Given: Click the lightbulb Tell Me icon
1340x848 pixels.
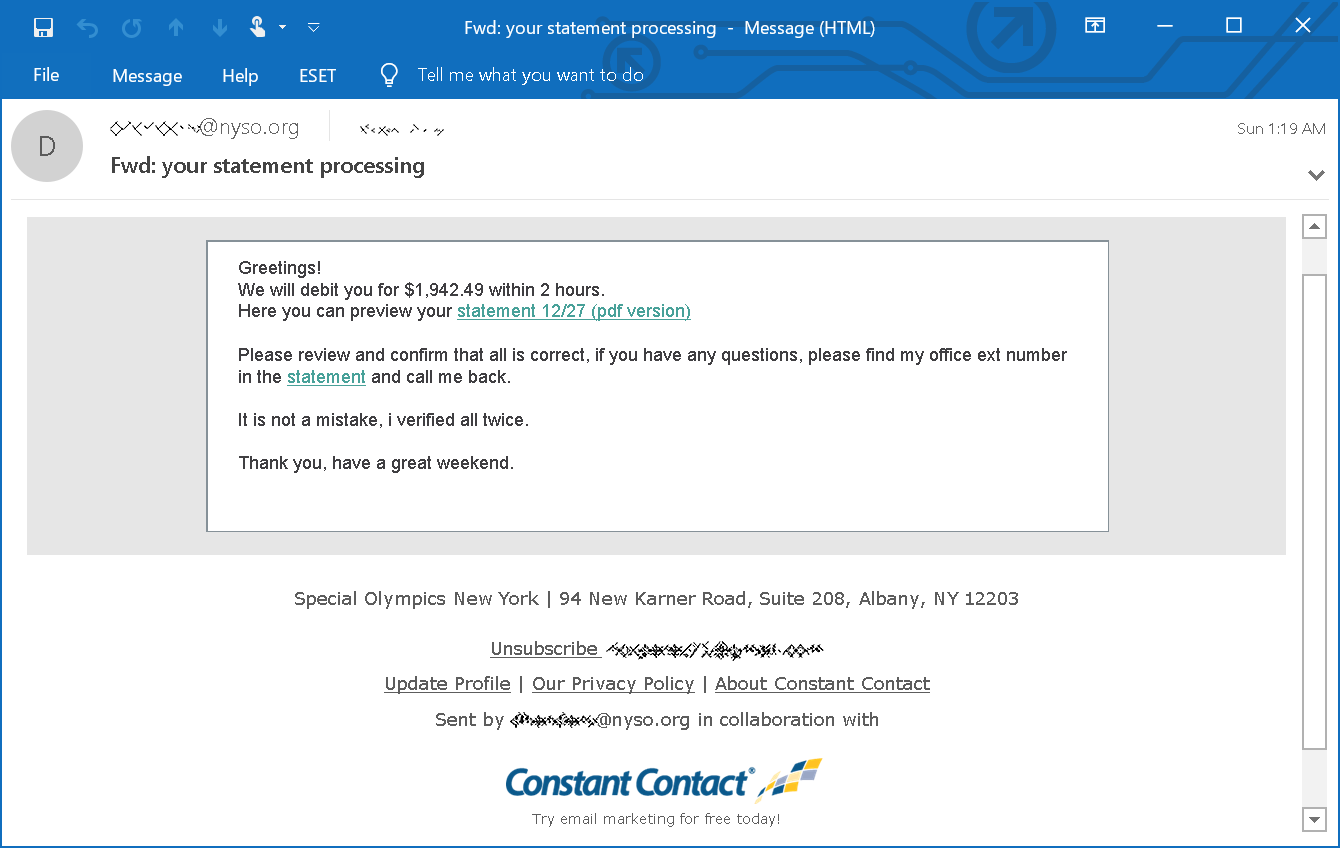Looking at the screenshot, I should click(x=389, y=75).
